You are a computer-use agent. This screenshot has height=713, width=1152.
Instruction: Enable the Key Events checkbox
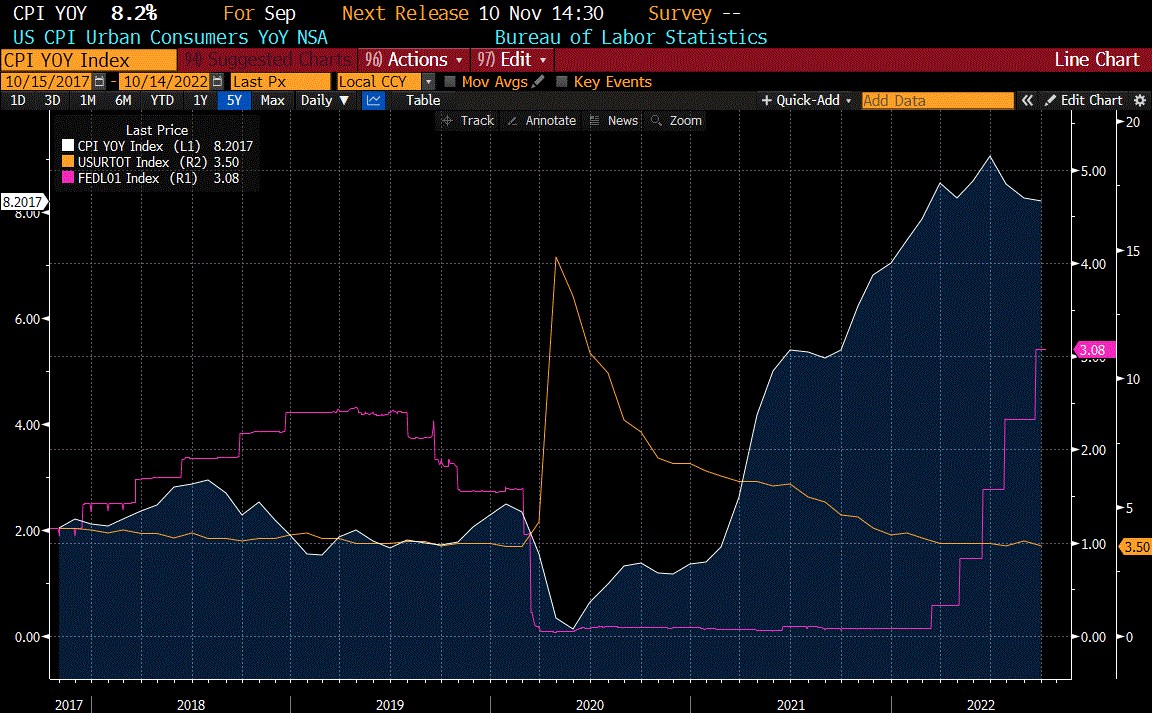562,82
